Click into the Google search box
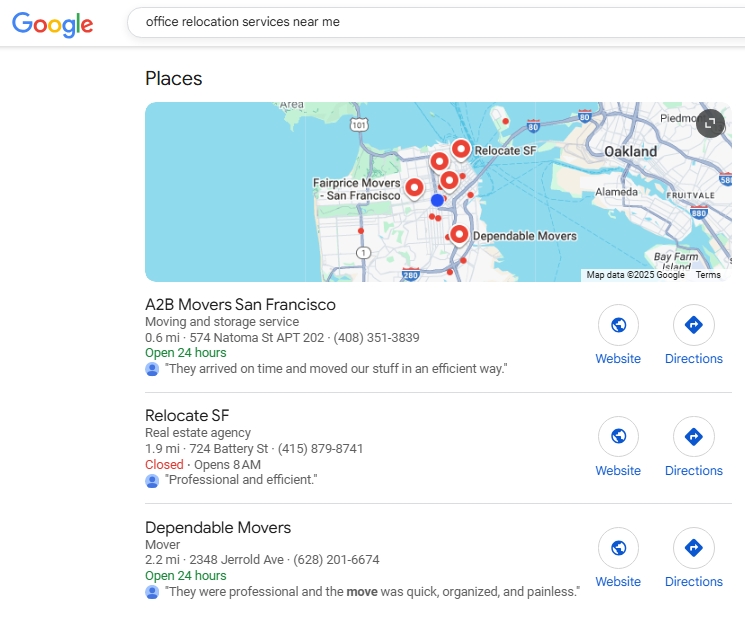This screenshot has height=621, width=745. 430,21
